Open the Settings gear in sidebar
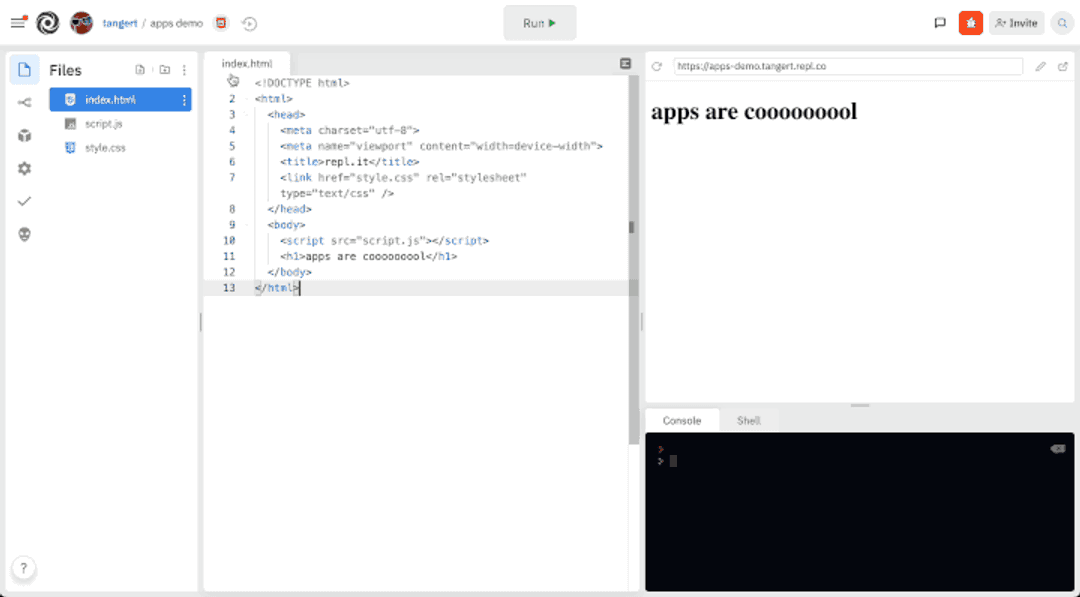1080x597 pixels. point(24,168)
